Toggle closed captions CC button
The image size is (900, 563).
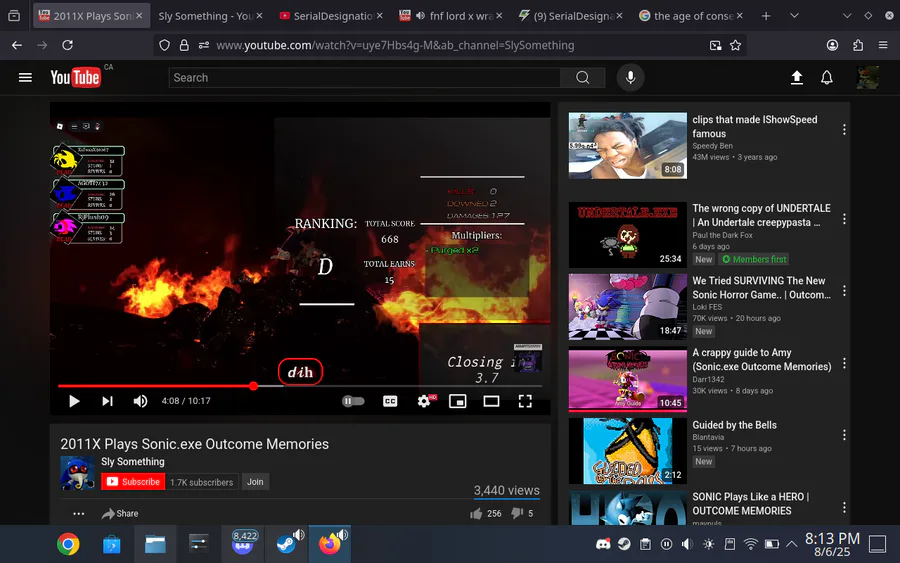[x=390, y=401]
